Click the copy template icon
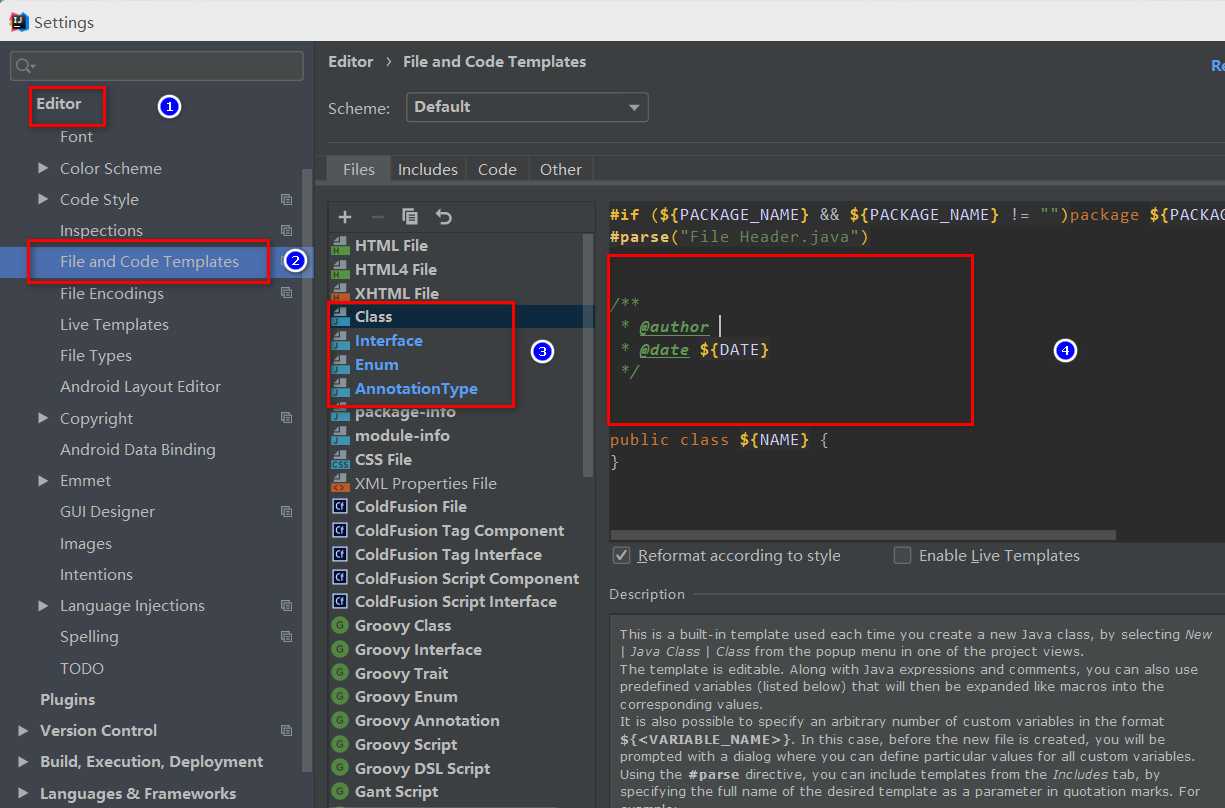This screenshot has height=808, width=1225. [410, 216]
